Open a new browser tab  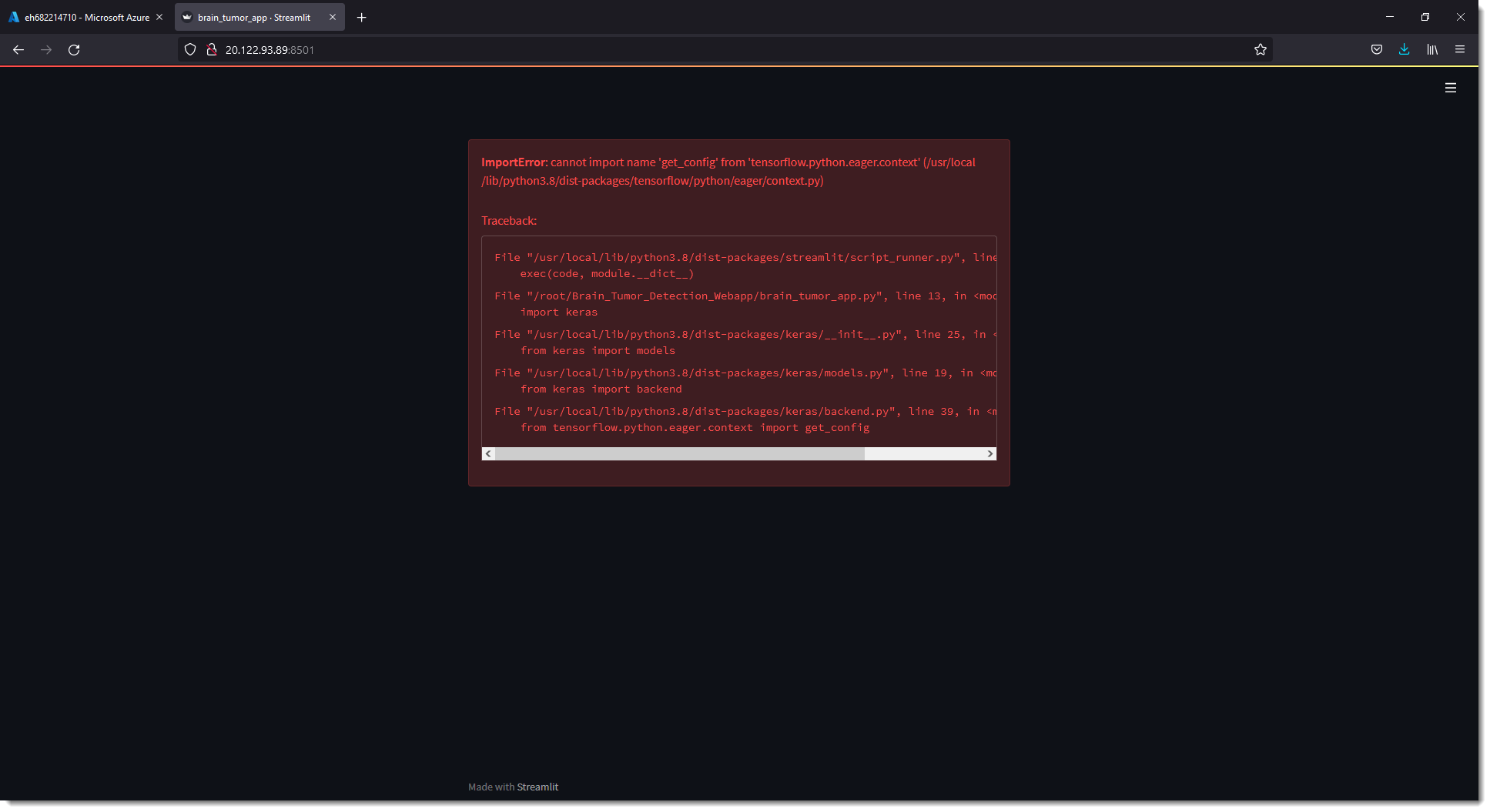tap(361, 17)
